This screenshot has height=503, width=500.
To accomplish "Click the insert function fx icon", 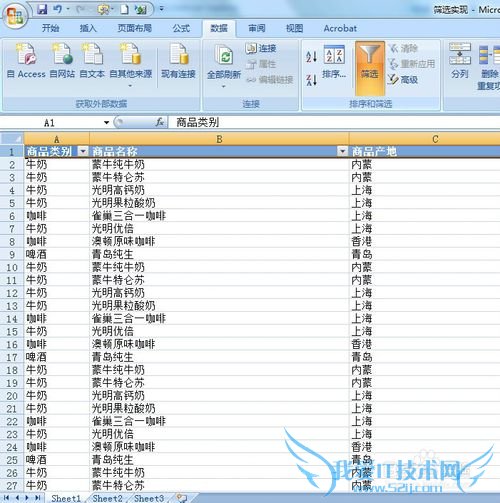I will coord(160,122).
